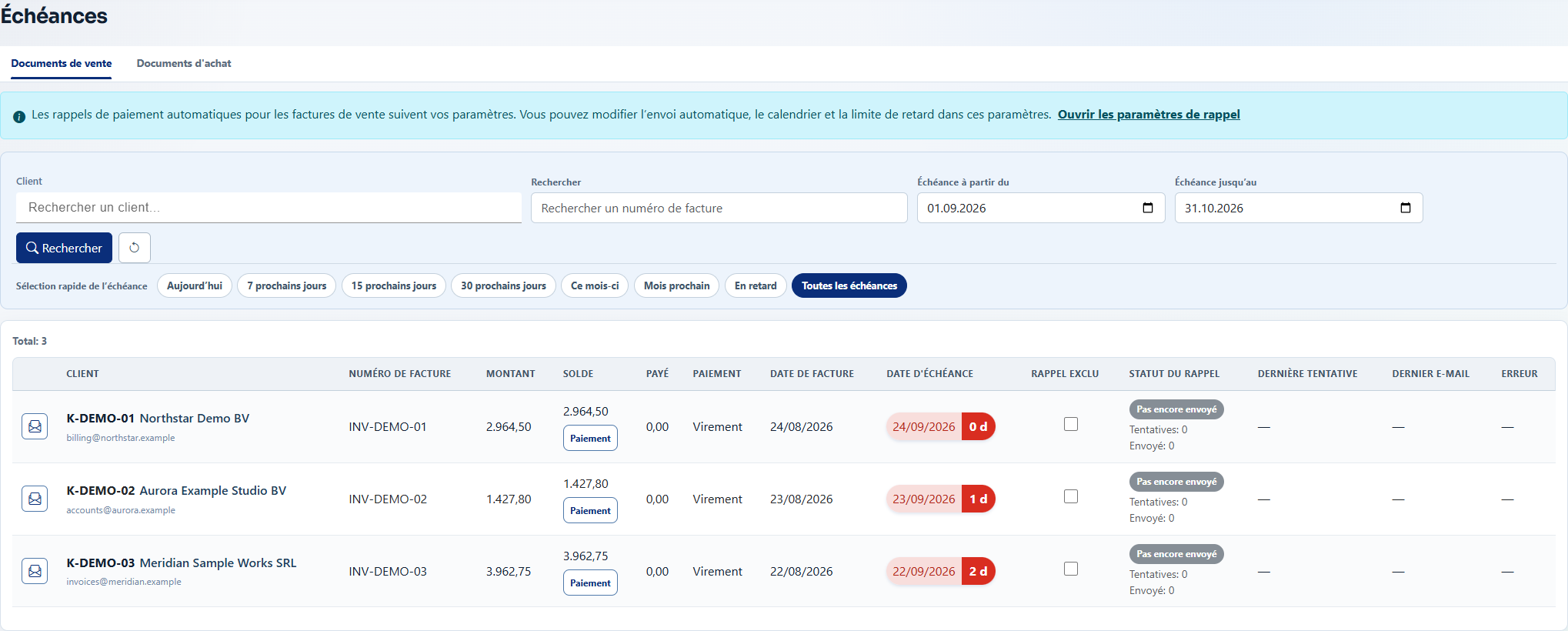Click the Numéro de facture column header
The height and width of the screenshot is (631, 1568).
400,374
